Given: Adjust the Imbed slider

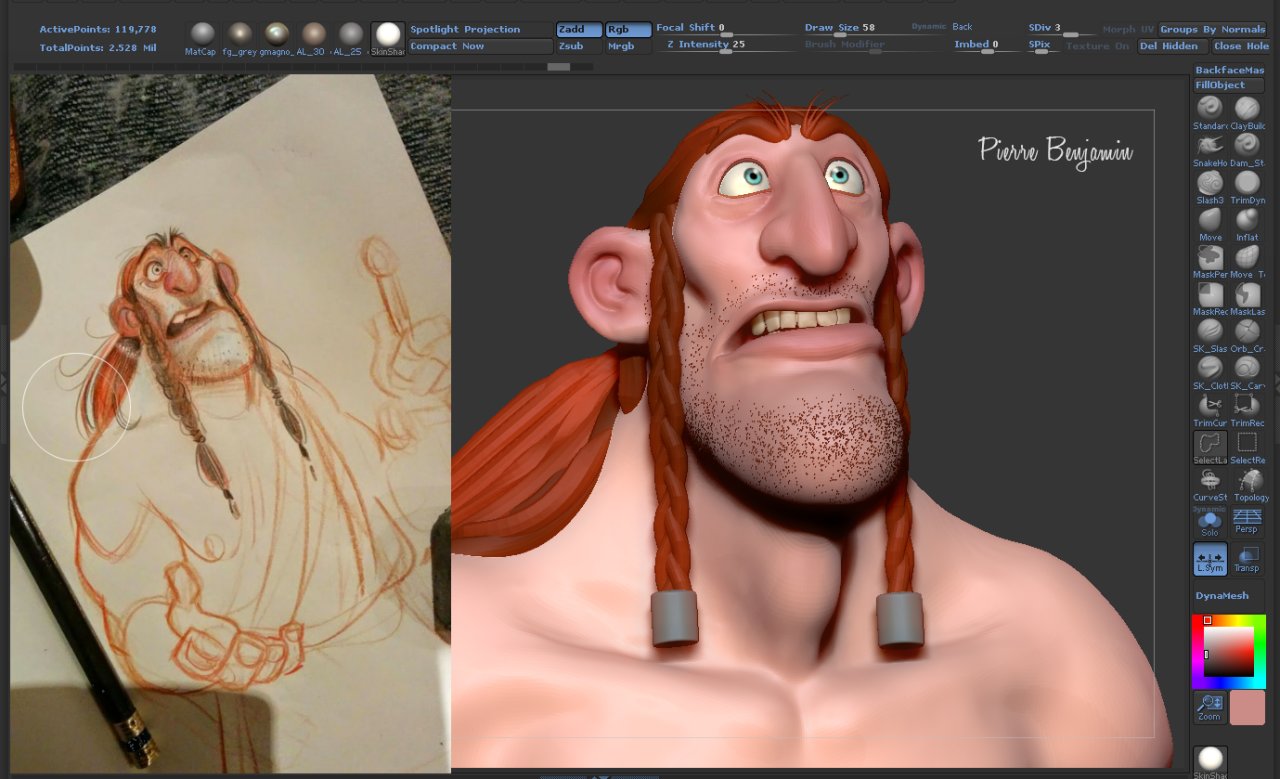Looking at the screenshot, I should pyautogui.click(x=986, y=46).
